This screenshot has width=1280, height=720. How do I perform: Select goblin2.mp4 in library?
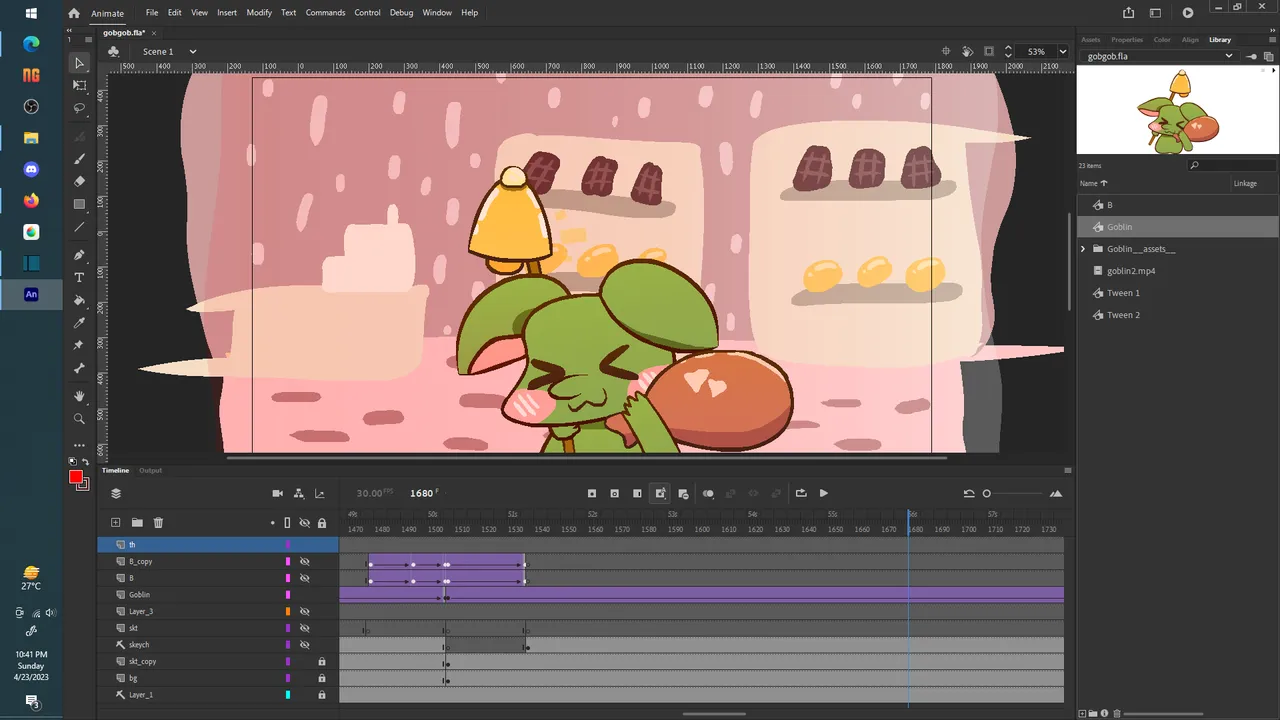[x=1131, y=271]
